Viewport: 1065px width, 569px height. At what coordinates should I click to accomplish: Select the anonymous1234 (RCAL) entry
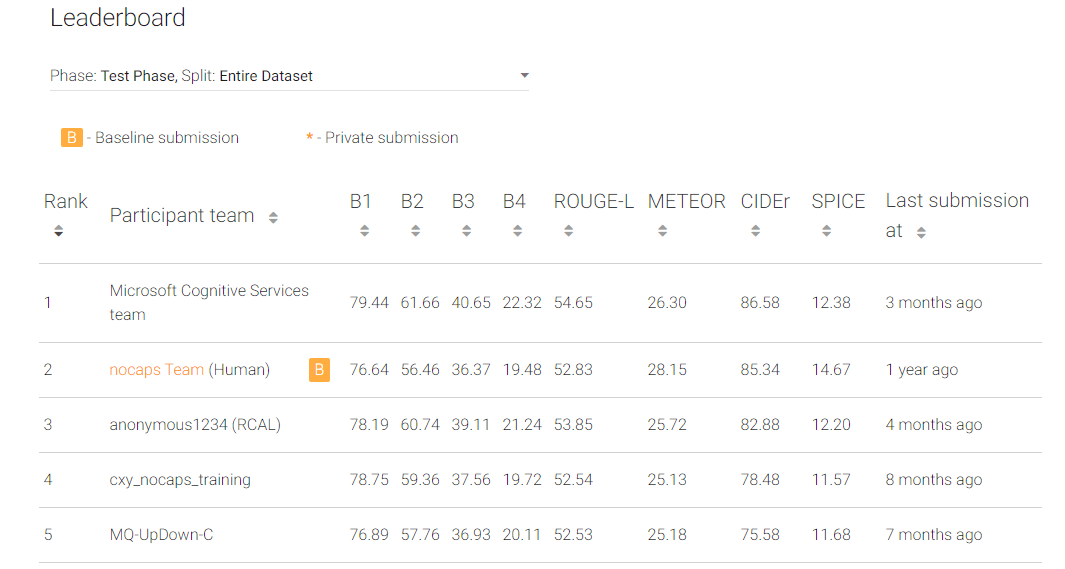(x=195, y=424)
